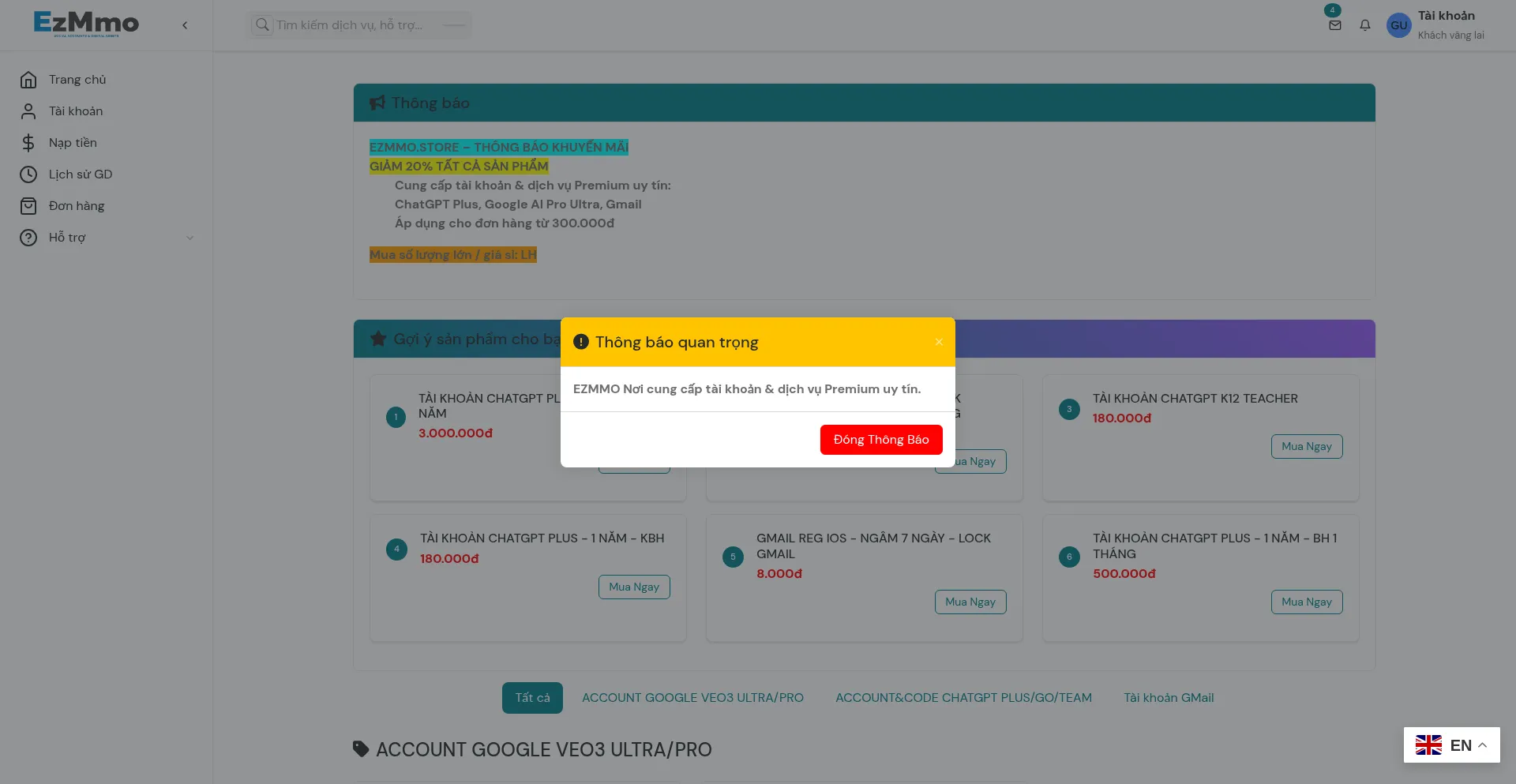This screenshot has width=1516, height=784.
Task: Close the Thông báo quan trọng popup with X
Action: click(x=939, y=342)
